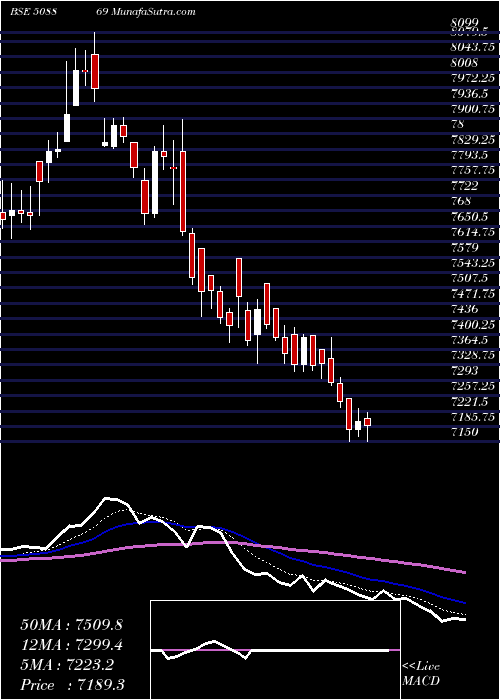This screenshot has height=700, width=500.
Task: Click the highest red candle near 8043
Action: pyautogui.click(x=95, y=71)
